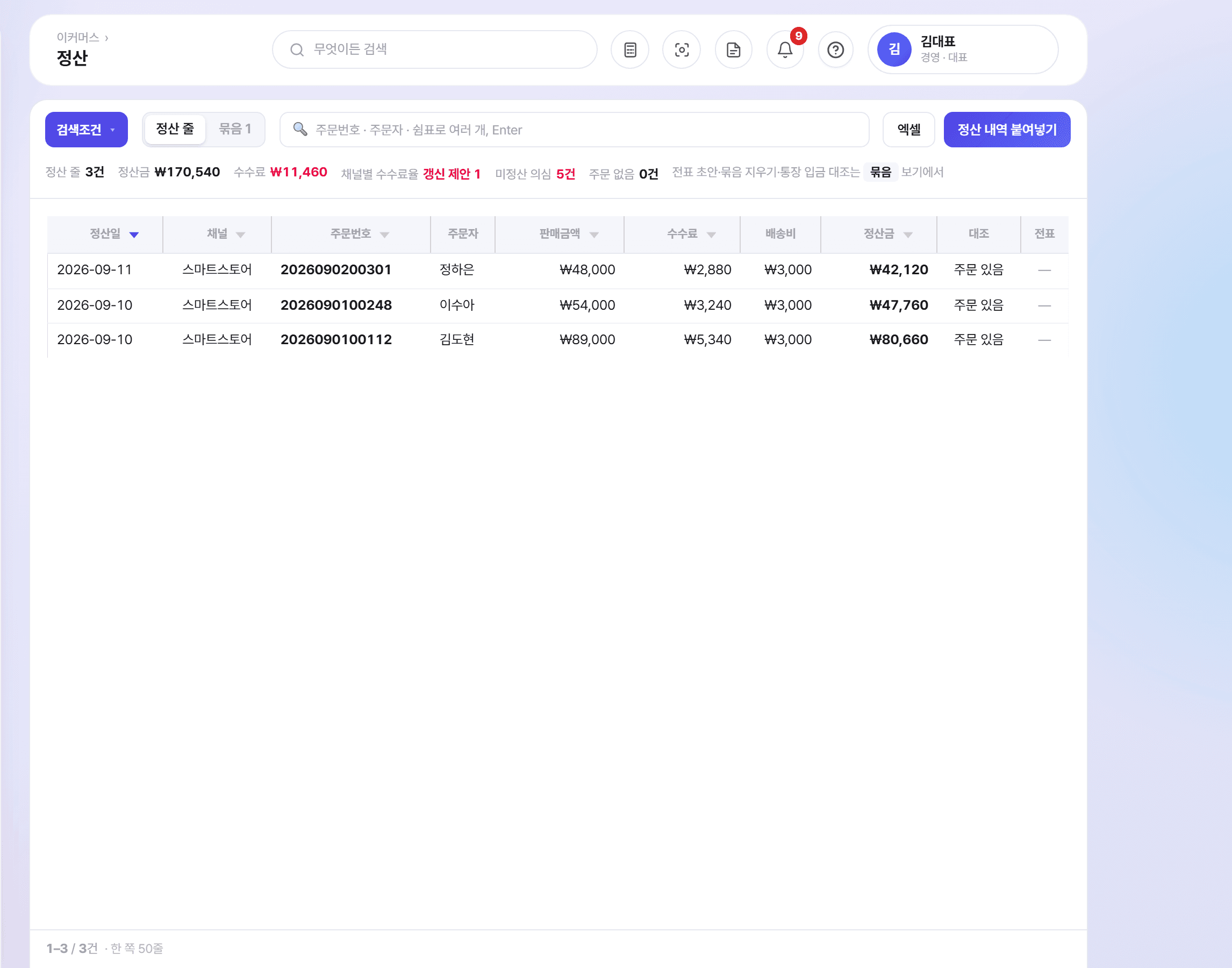
Task: Sort by 정산일 column arrow
Action: [134, 234]
